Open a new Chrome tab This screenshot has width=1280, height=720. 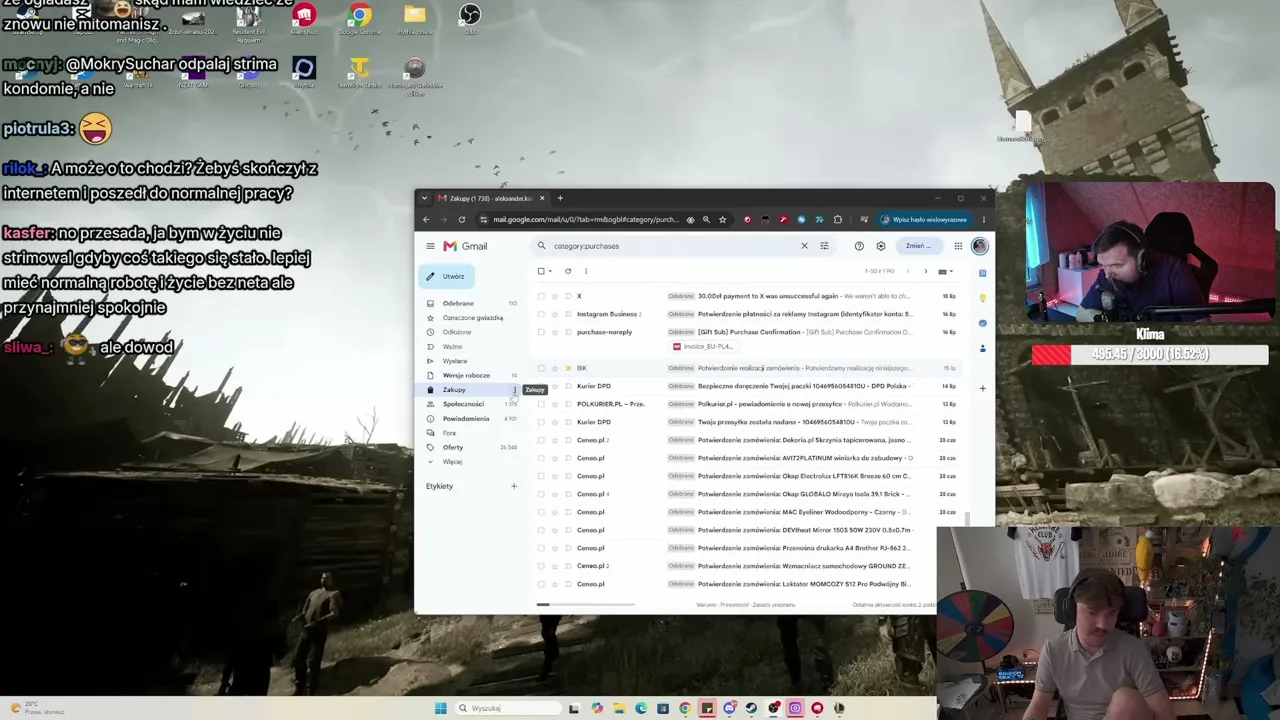[x=560, y=198]
